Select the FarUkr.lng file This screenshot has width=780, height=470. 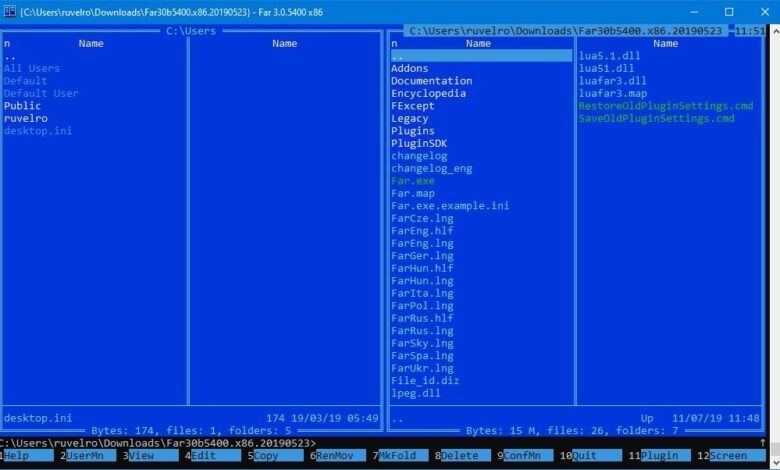pos(422,368)
